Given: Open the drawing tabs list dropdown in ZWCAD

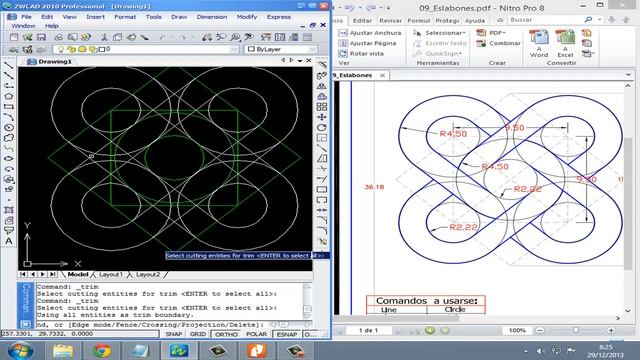Looking at the screenshot, I should click(x=300, y=60).
